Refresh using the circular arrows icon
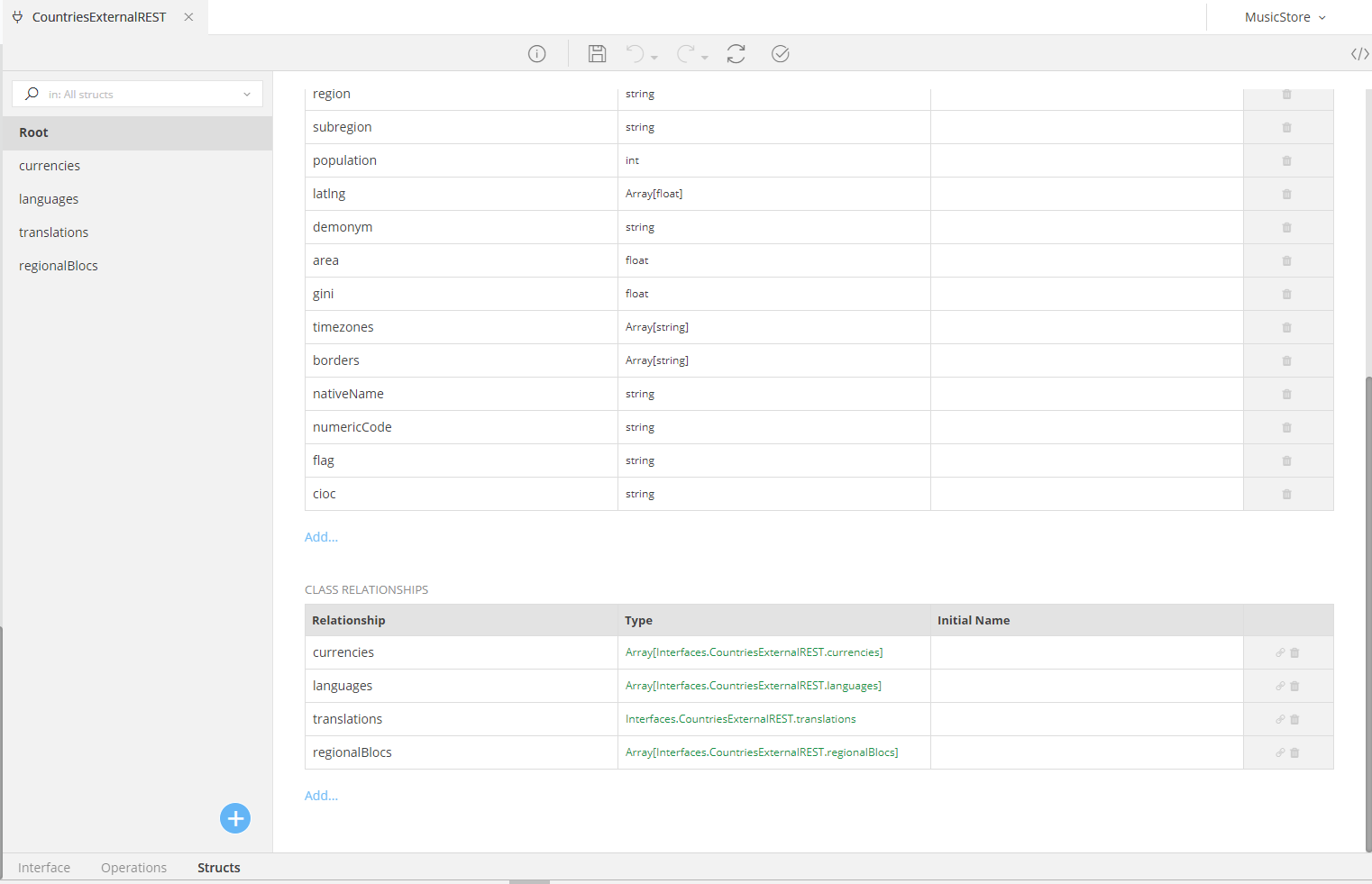The height and width of the screenshot is (884, 1372). [x=736, y=54]
